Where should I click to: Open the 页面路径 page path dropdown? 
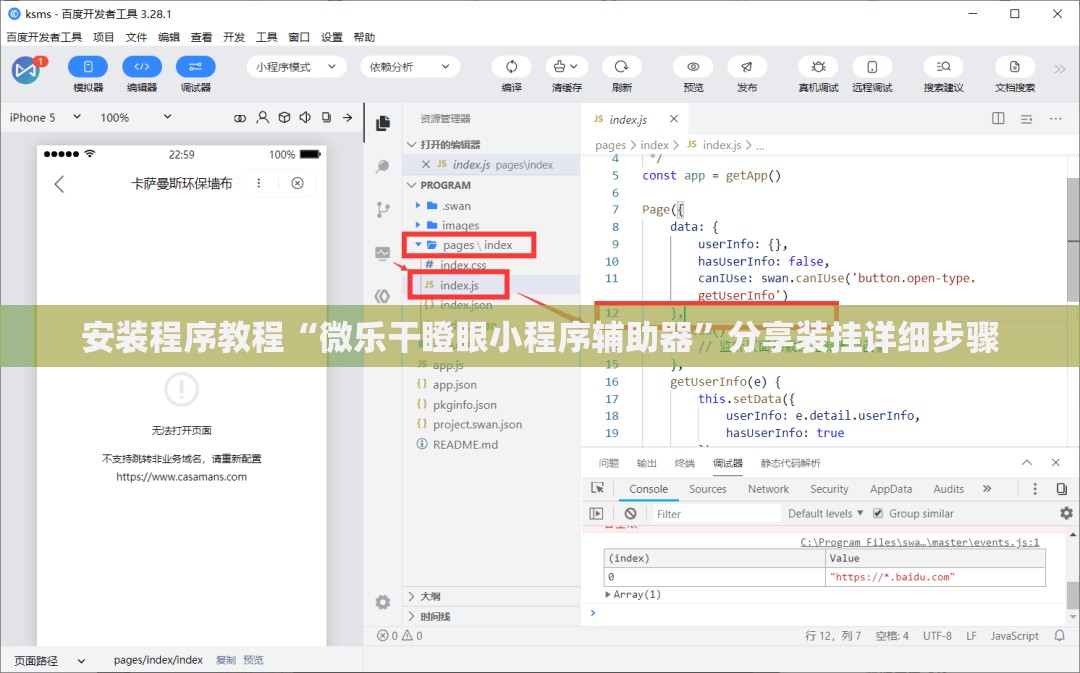pos(50,660)
